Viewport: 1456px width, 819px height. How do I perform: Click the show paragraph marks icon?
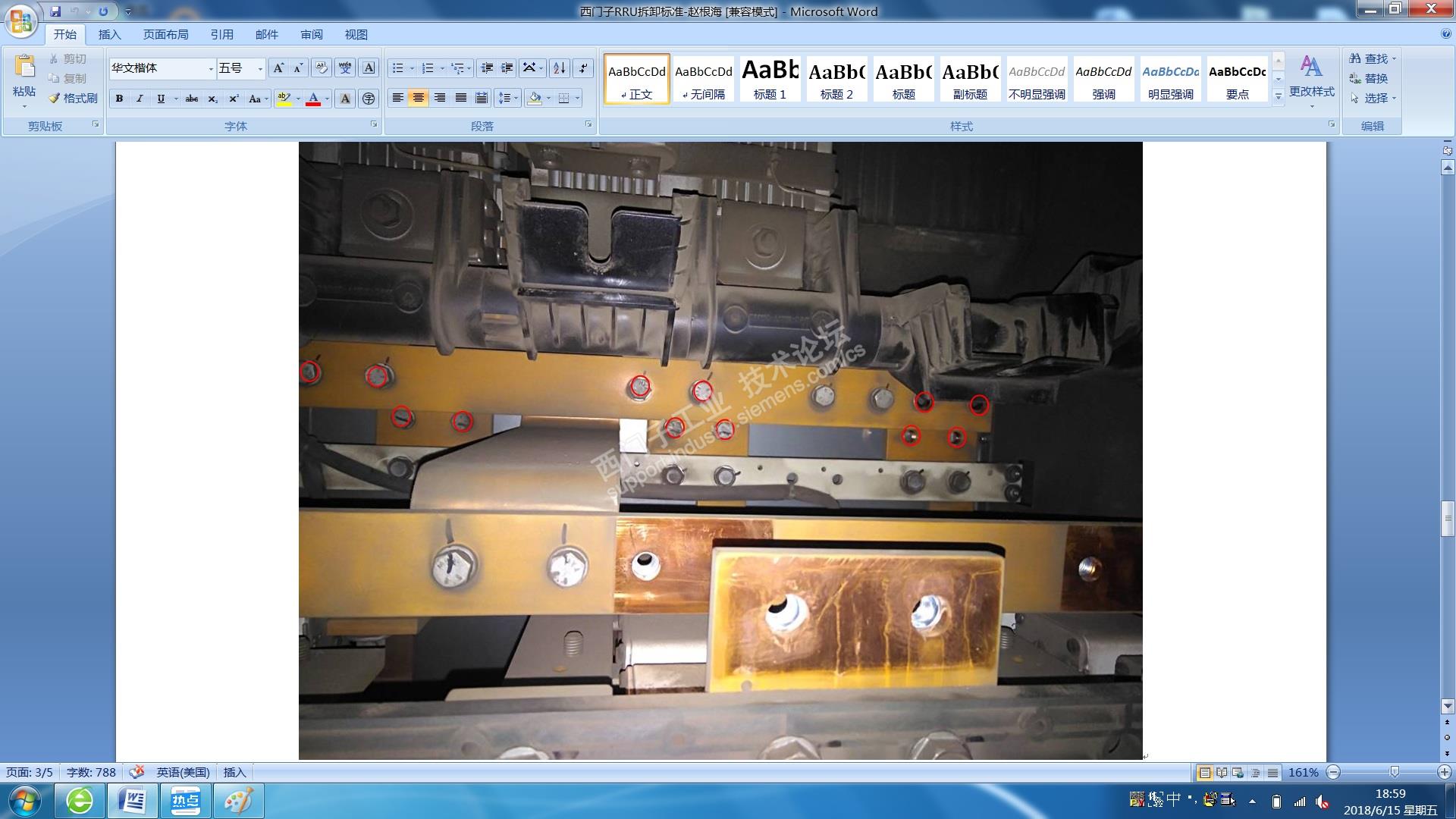click(x=583, y=68)
